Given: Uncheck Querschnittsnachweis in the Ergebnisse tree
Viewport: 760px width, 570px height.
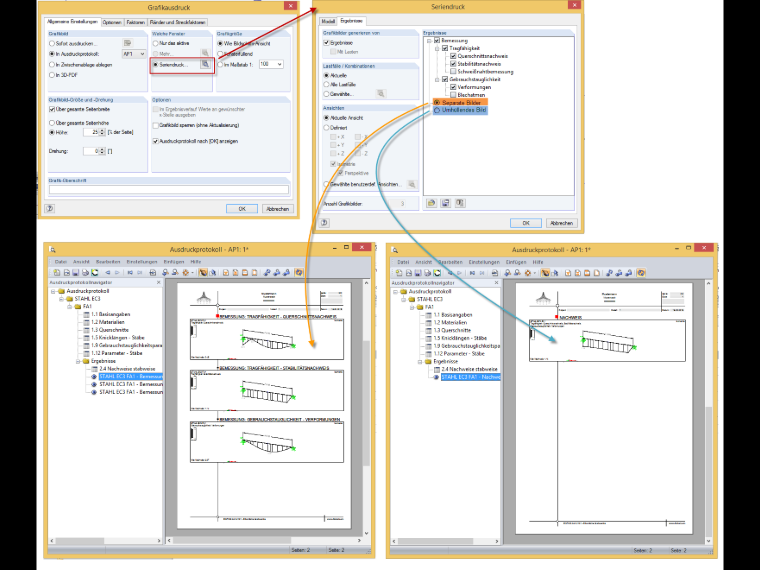Looking at the screenshot, I should point(453,56).
